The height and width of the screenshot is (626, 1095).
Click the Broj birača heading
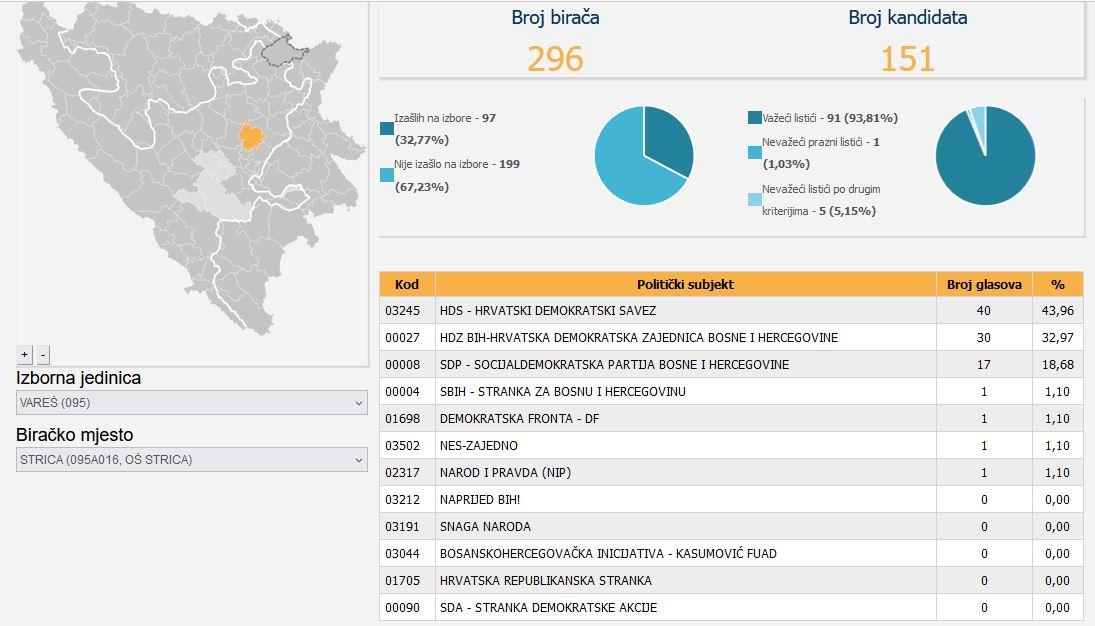point(555,17)
